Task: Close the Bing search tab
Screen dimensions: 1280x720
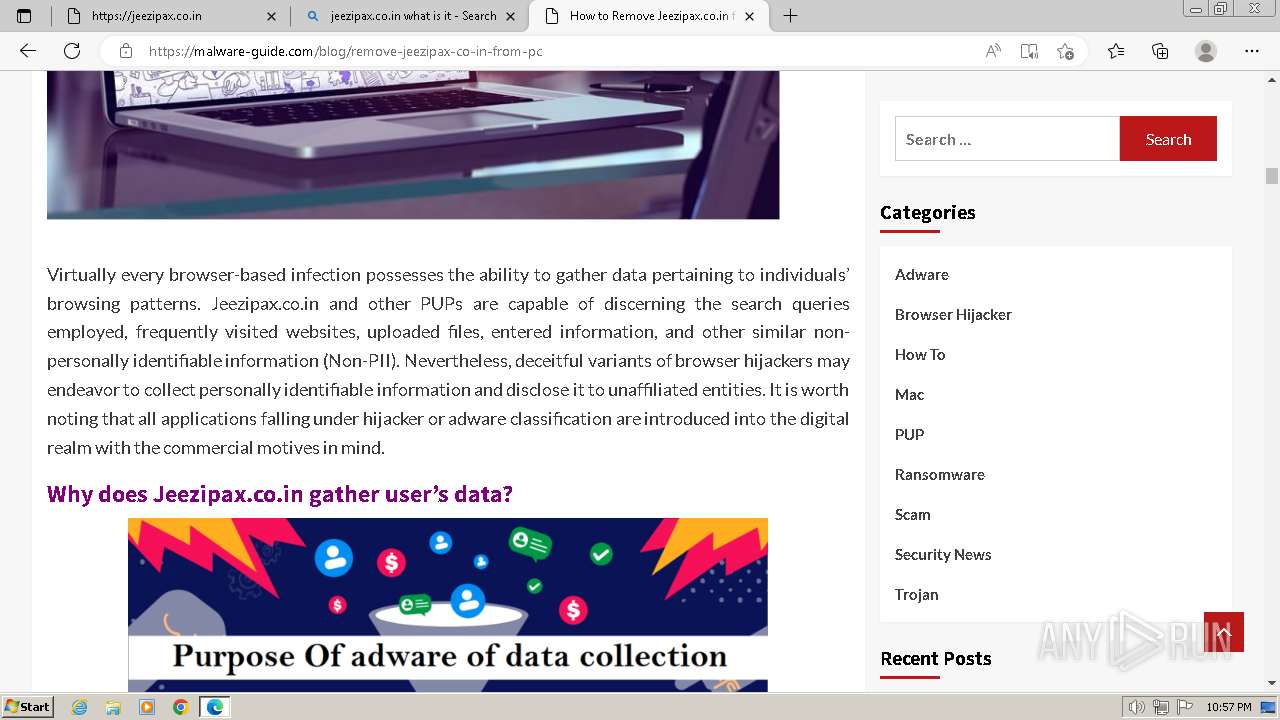Action: click(510, 16)
